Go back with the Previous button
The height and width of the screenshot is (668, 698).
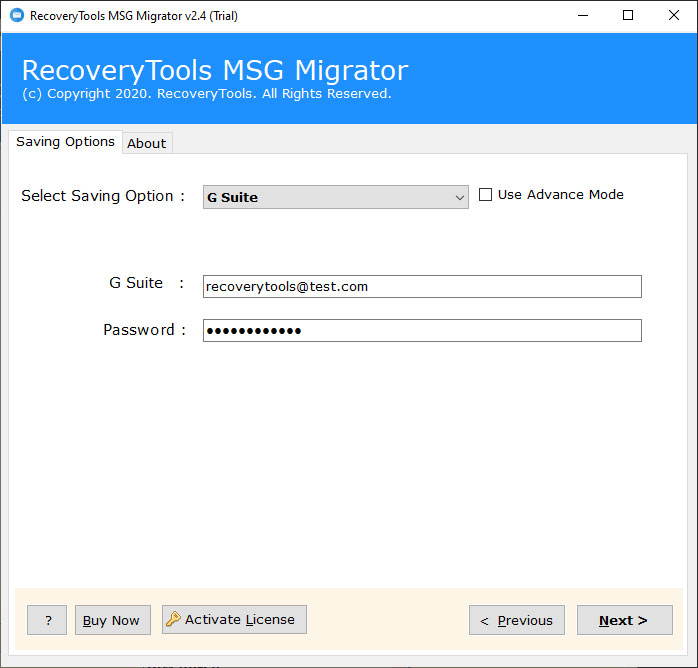pos(517,620)
